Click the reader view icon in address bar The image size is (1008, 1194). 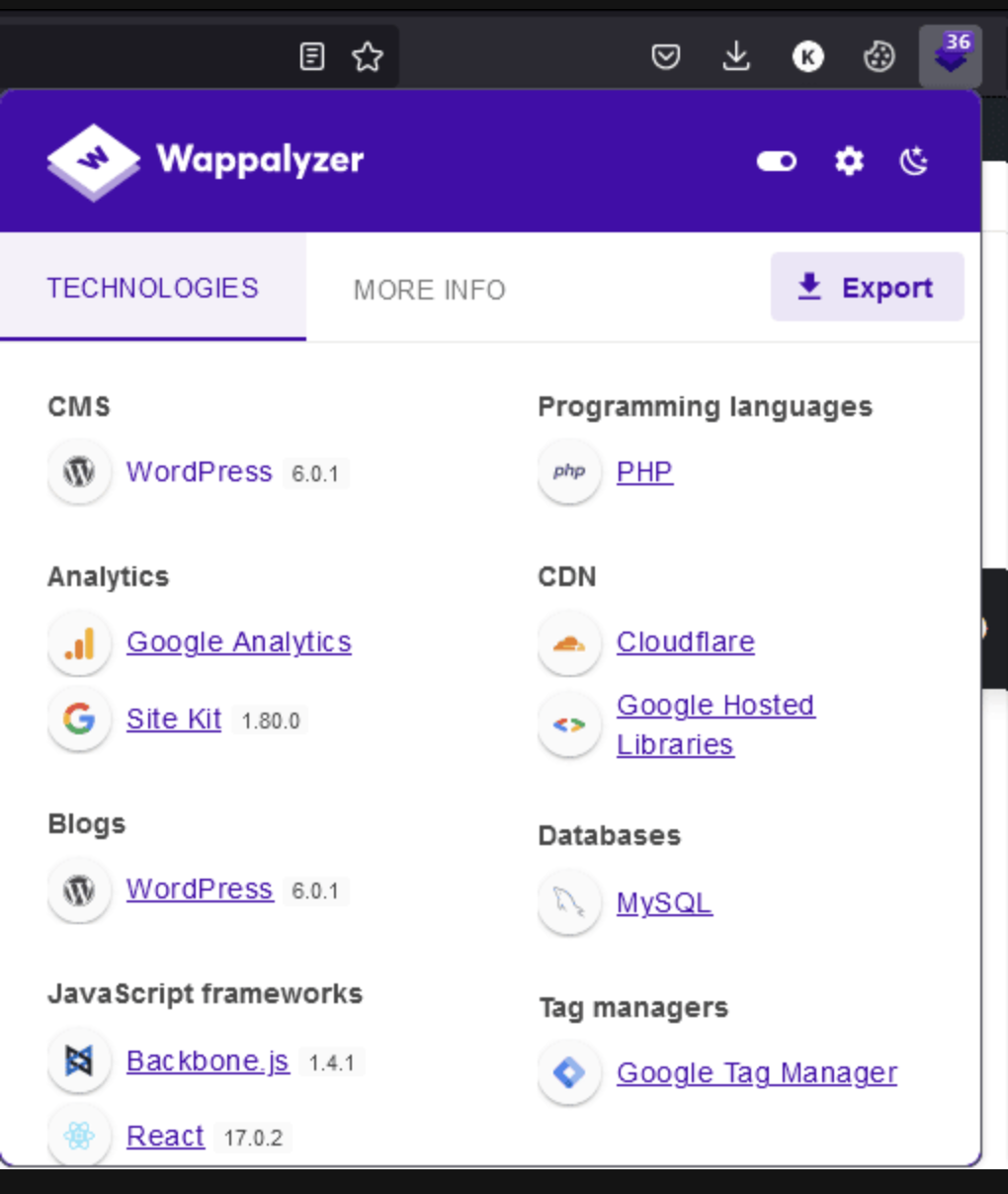click(x=312, y=56)
